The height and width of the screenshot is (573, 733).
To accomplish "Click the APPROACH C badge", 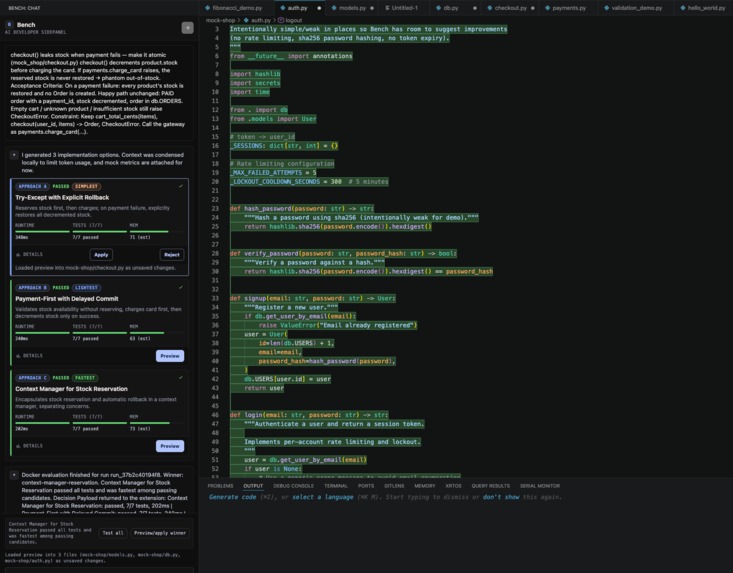I will point(32,378).
